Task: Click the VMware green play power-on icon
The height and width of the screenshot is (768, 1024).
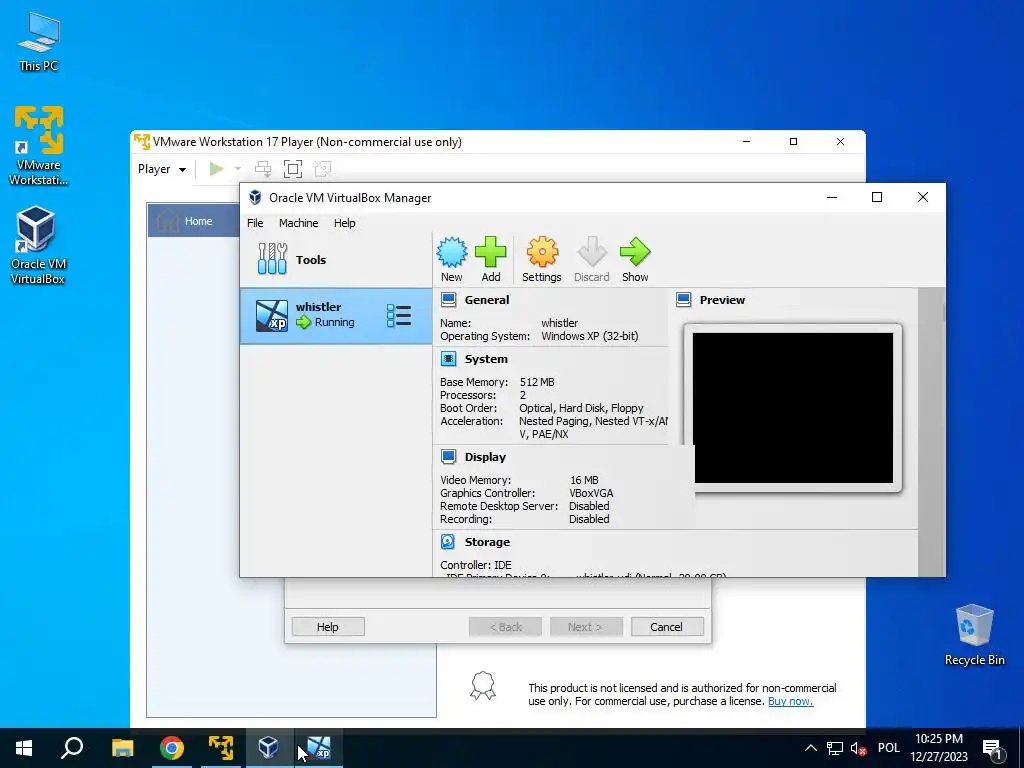Action: (216, 169)
